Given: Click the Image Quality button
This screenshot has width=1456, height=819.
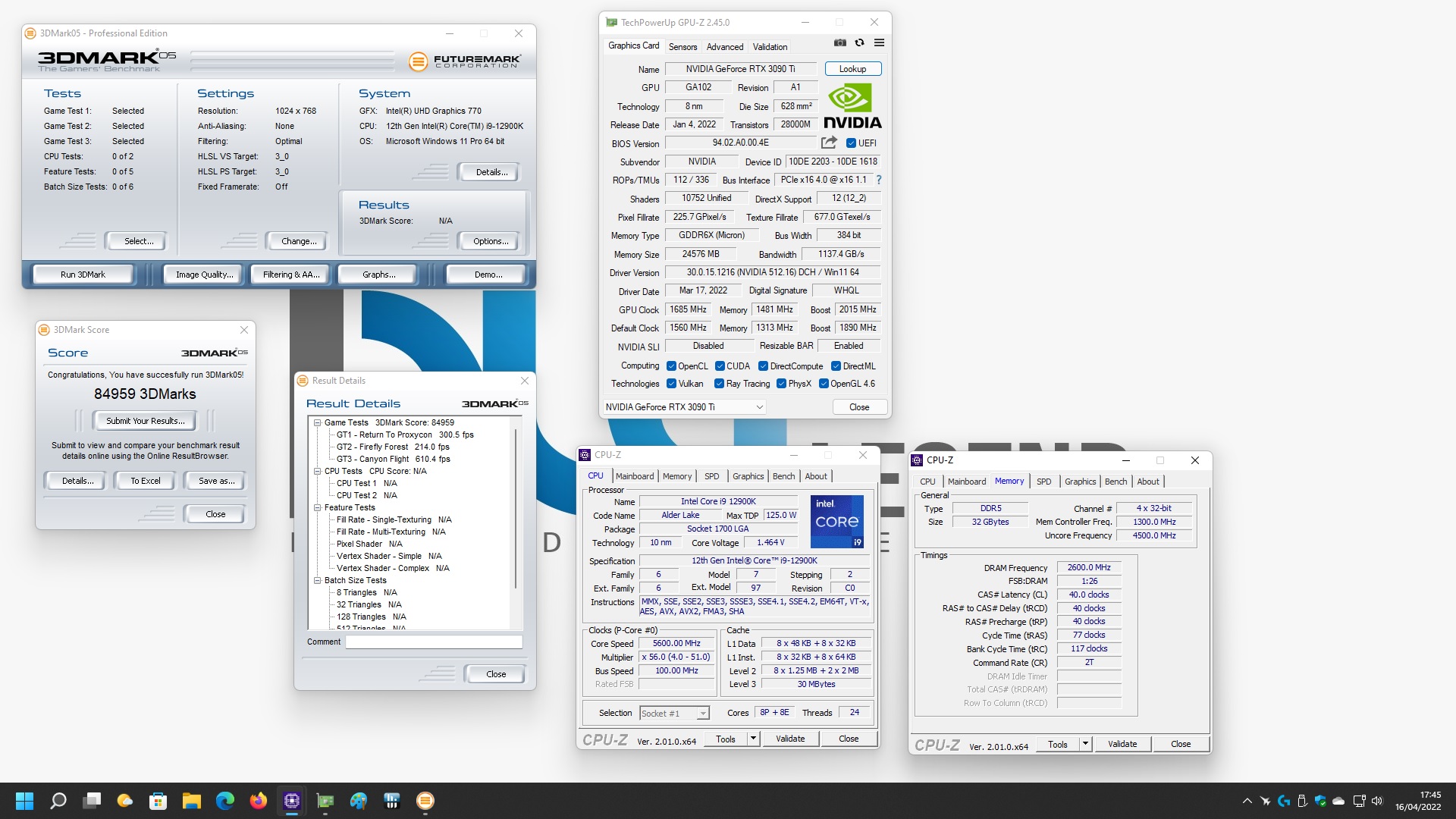Looking at the screenshot, I should [x=204, y=275].
